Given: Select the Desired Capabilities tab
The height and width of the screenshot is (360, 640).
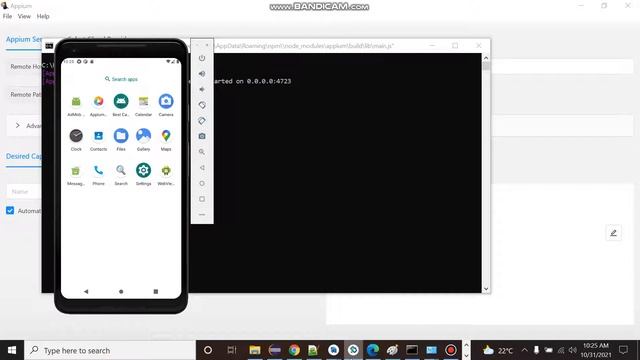Looking at the screenshot, I should pyautogui.click(x=24, y=156).
